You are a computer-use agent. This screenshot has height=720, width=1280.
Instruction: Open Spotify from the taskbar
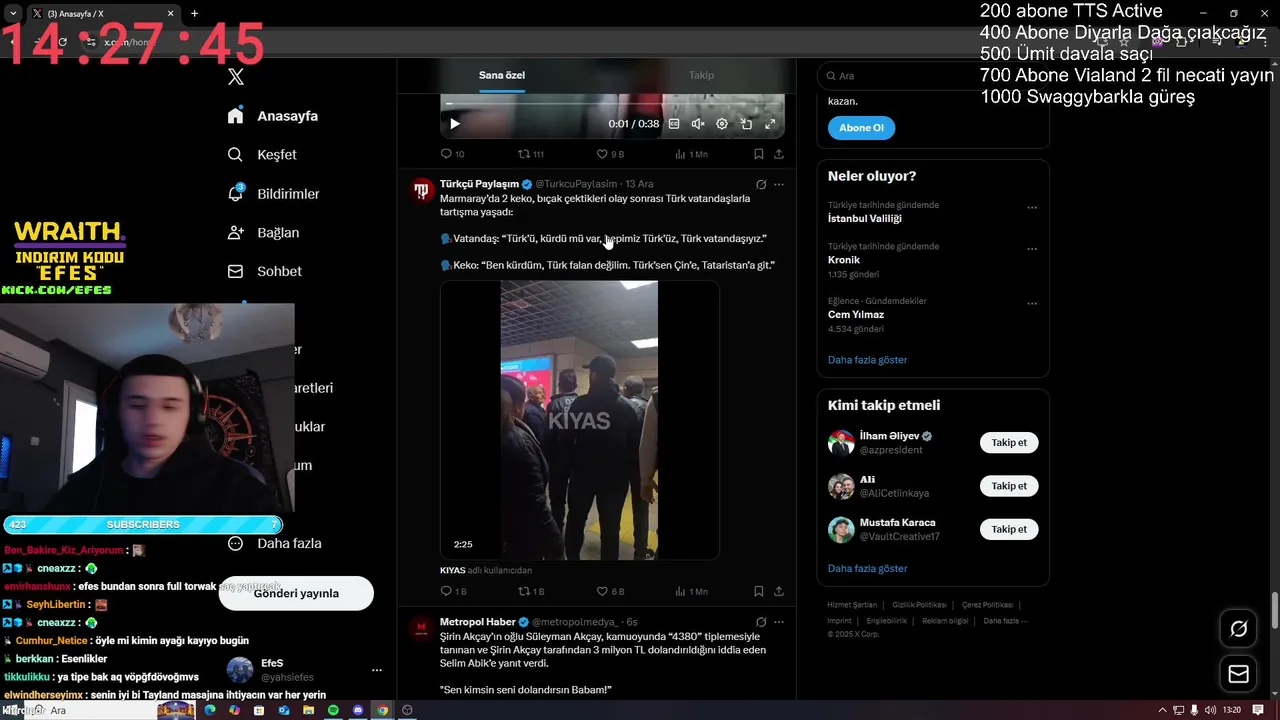333,710
